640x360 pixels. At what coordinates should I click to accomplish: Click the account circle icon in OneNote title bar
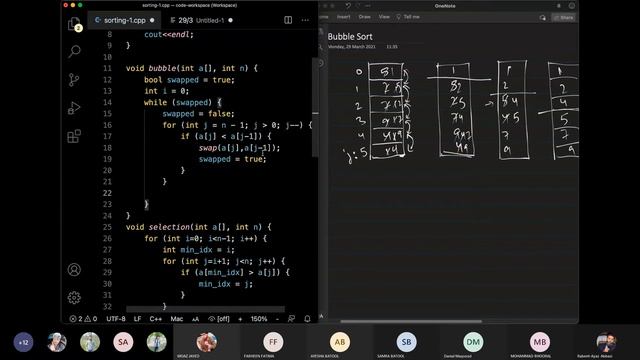pyautogui.click(x=572, y=6)
